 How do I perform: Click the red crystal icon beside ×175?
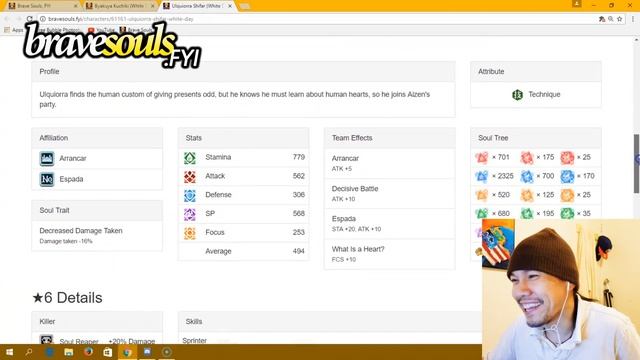coord(527,158)
